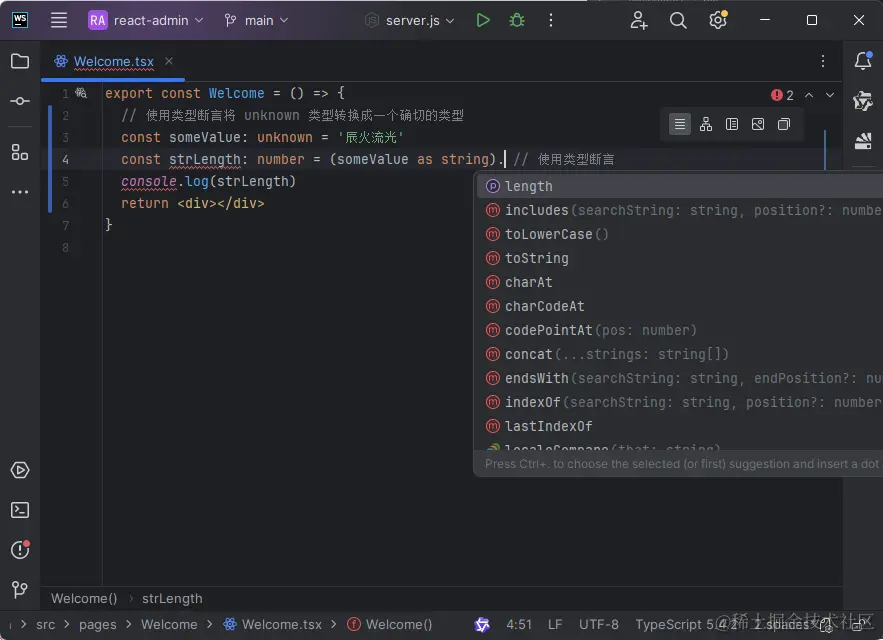Run server.js with the green play button
Viewport: 883px width, 640px height.
coord(483,20)
